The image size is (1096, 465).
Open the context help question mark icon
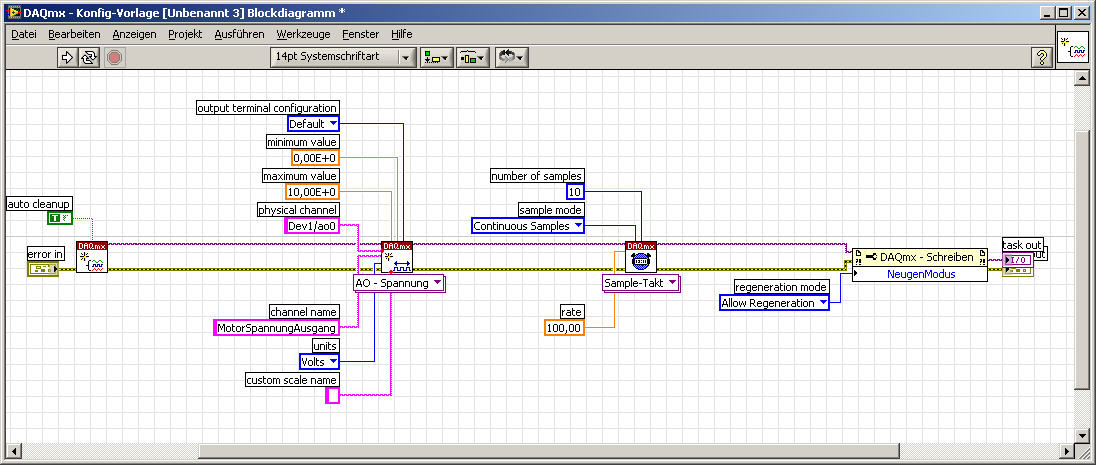1041,57
